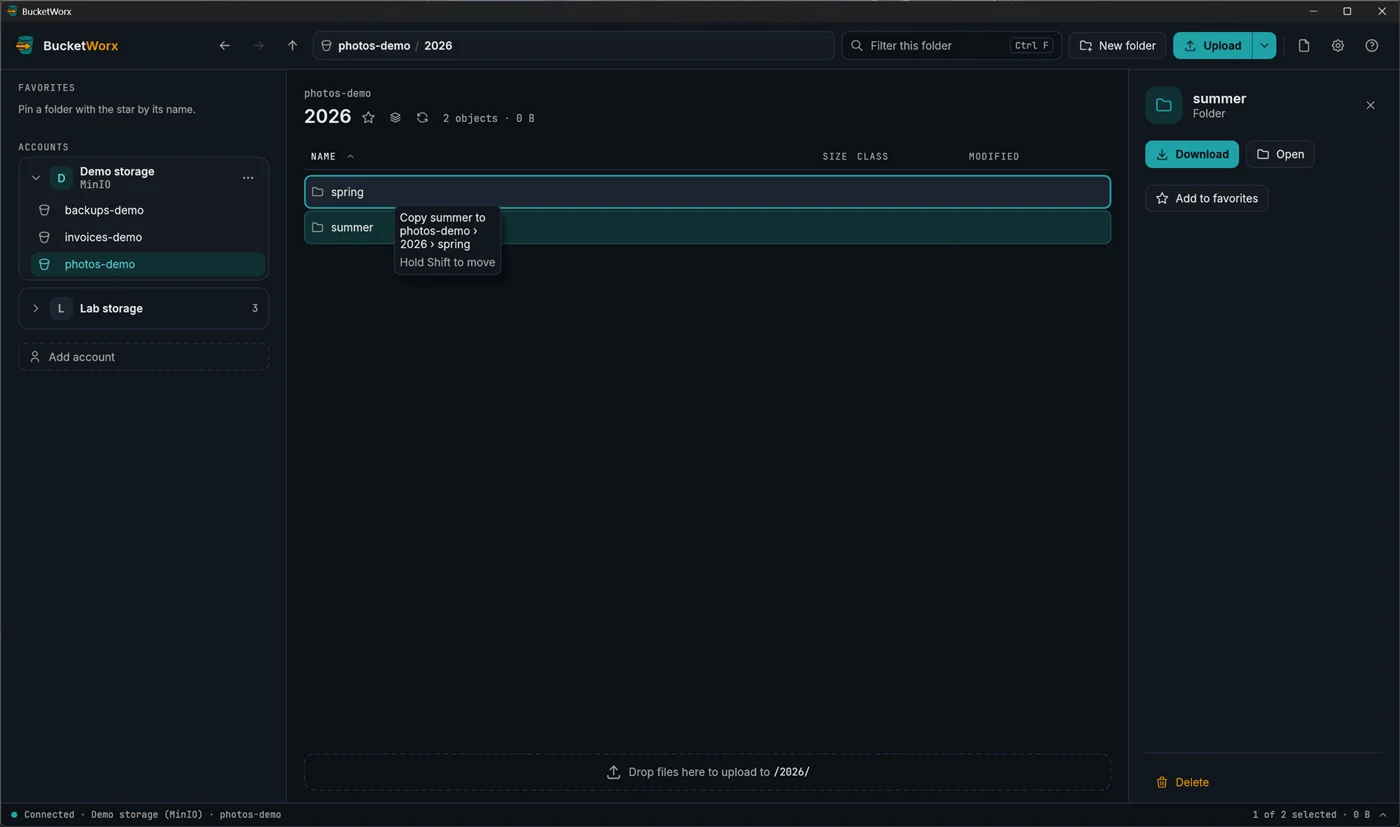
Task: Select the photos-demo bucket in sidebar
Action: [x=149, y=264]
